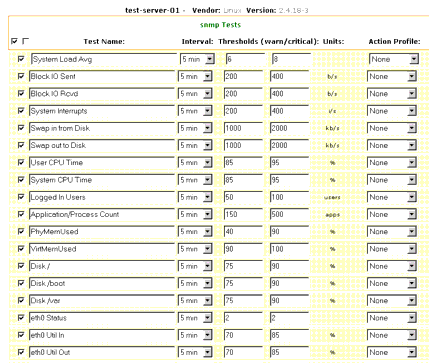Image resolution: width=435 pixels, height=363 pixels.
Task: Click critical threshold for System Interrupts
Action: click(289, 111)
